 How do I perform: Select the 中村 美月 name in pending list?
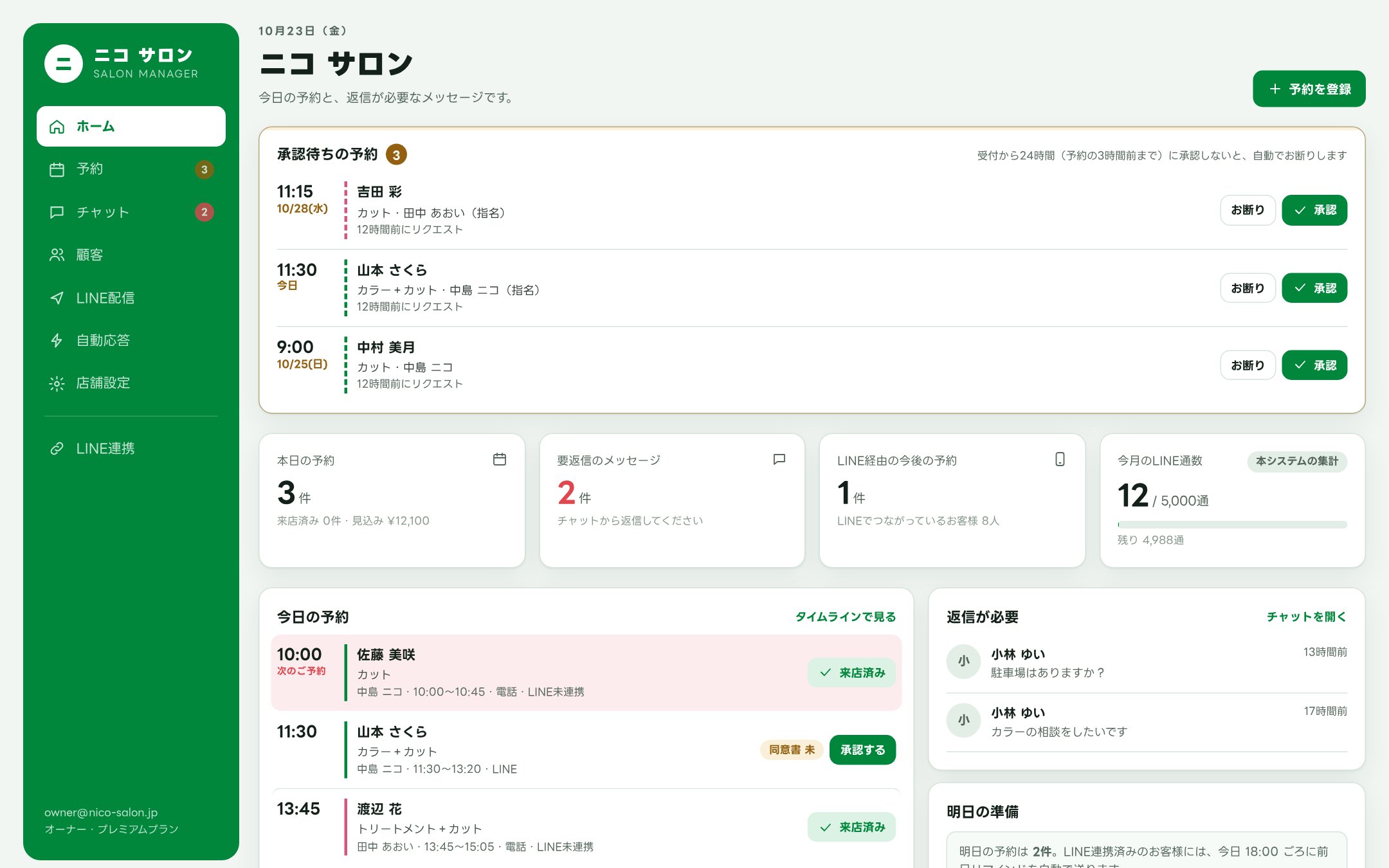(386, 347)
